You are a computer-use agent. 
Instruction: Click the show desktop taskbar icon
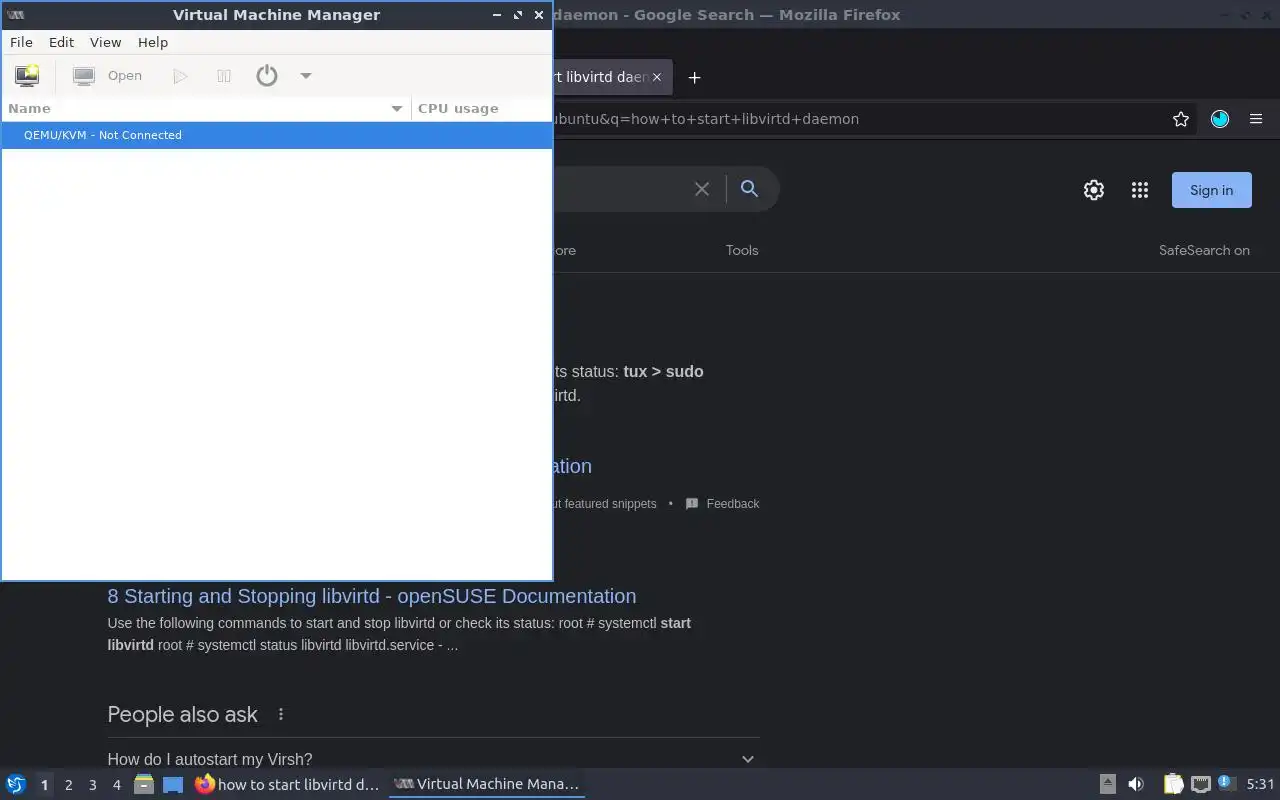tap(173, 785)
